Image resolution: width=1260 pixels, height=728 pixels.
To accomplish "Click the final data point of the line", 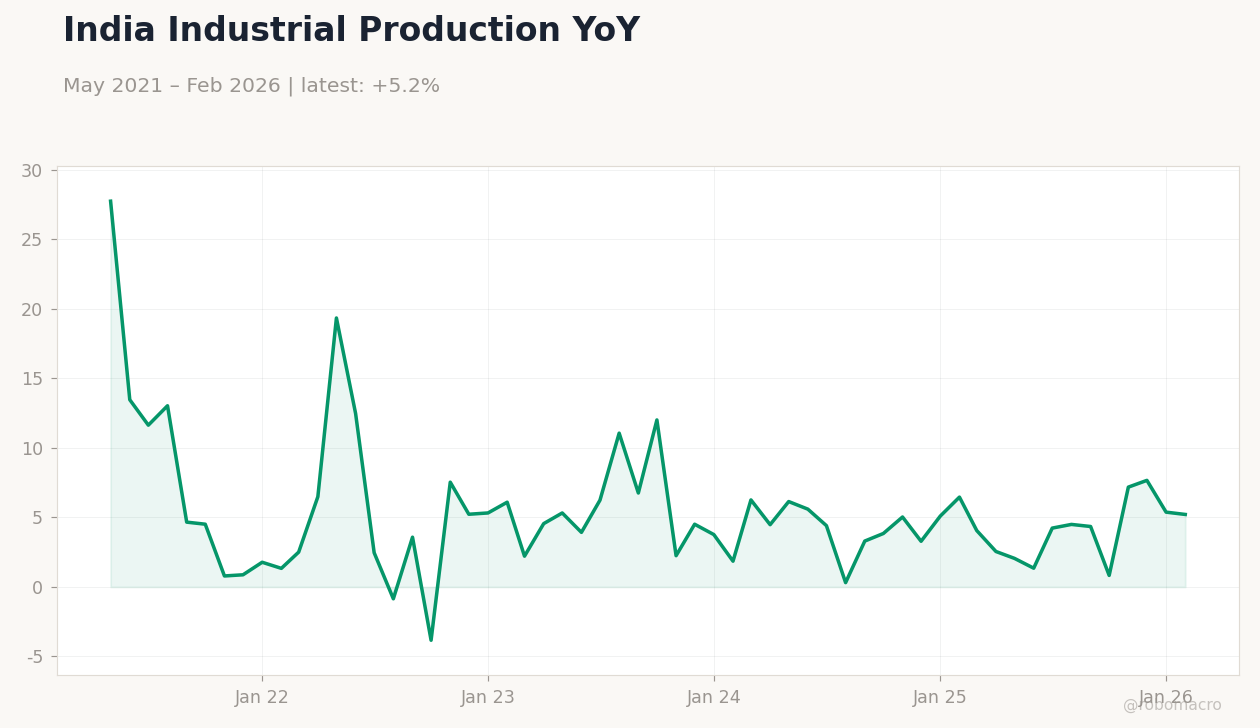I will pos(1185,515).
